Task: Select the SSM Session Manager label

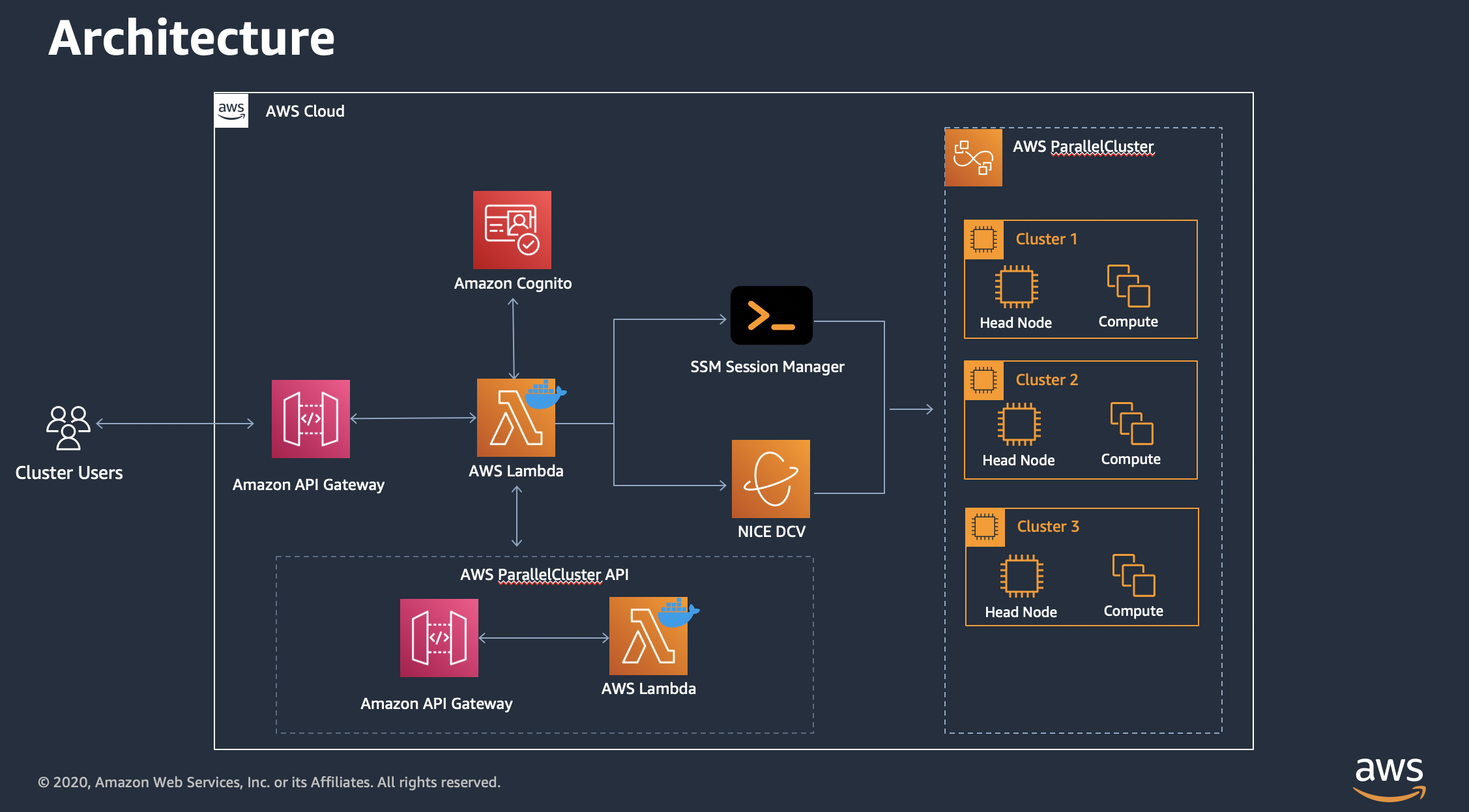Action: pos(767,367)
